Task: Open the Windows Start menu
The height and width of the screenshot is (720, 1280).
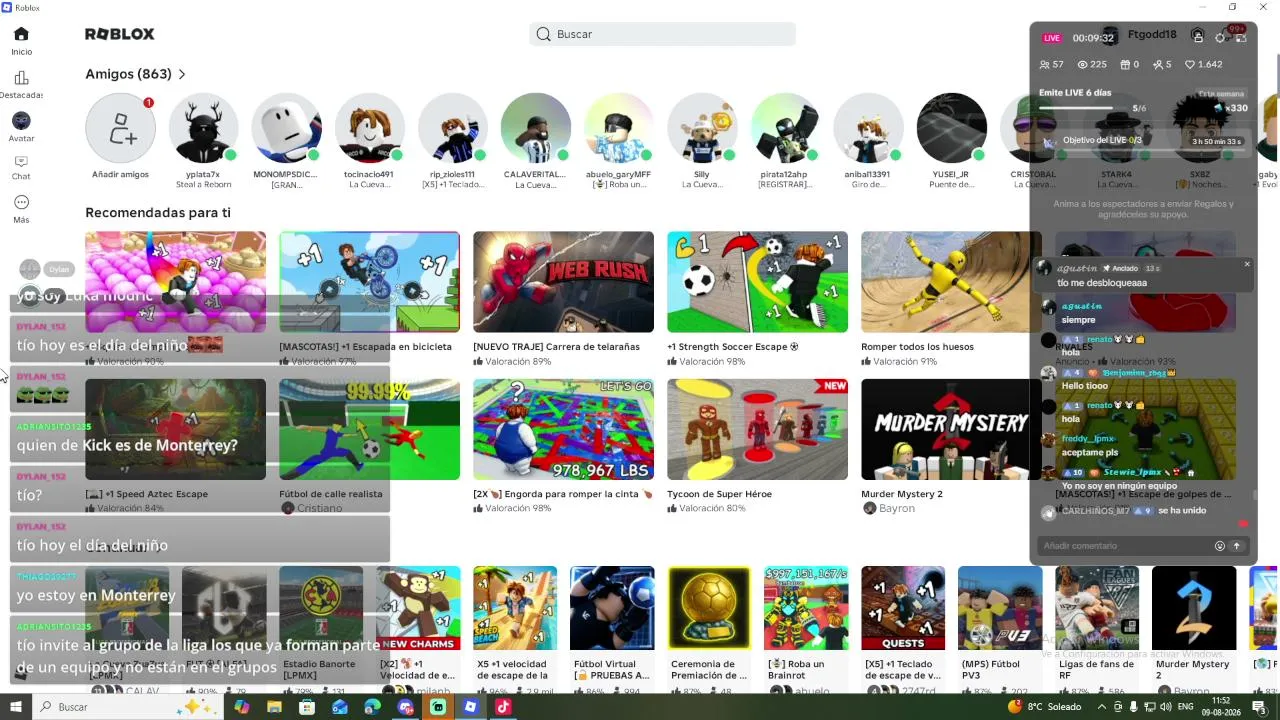Action: (x=15, y=707)
